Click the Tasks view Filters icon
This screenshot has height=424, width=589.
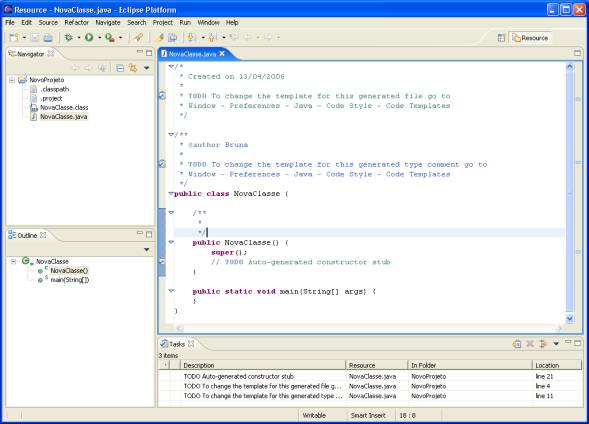tap(543, 344)
